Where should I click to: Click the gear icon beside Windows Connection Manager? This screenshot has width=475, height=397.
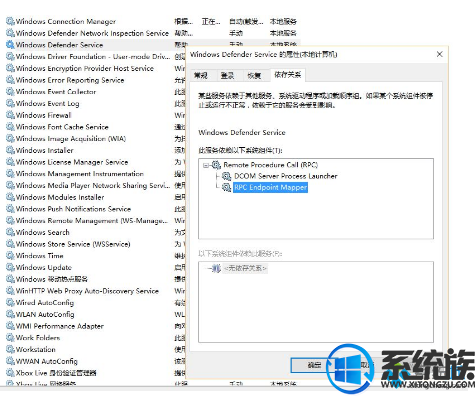[x=10, y=21]
